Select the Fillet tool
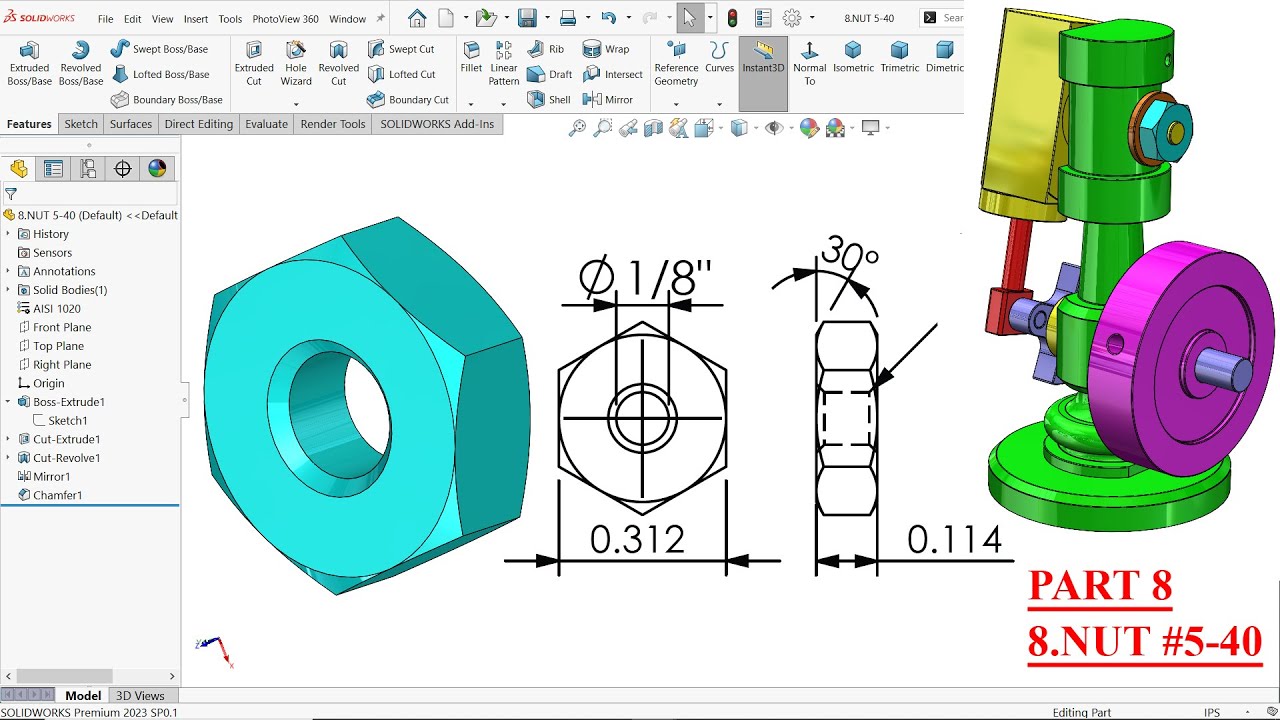The image size is (1280, 720). click(x=471, y=57)
